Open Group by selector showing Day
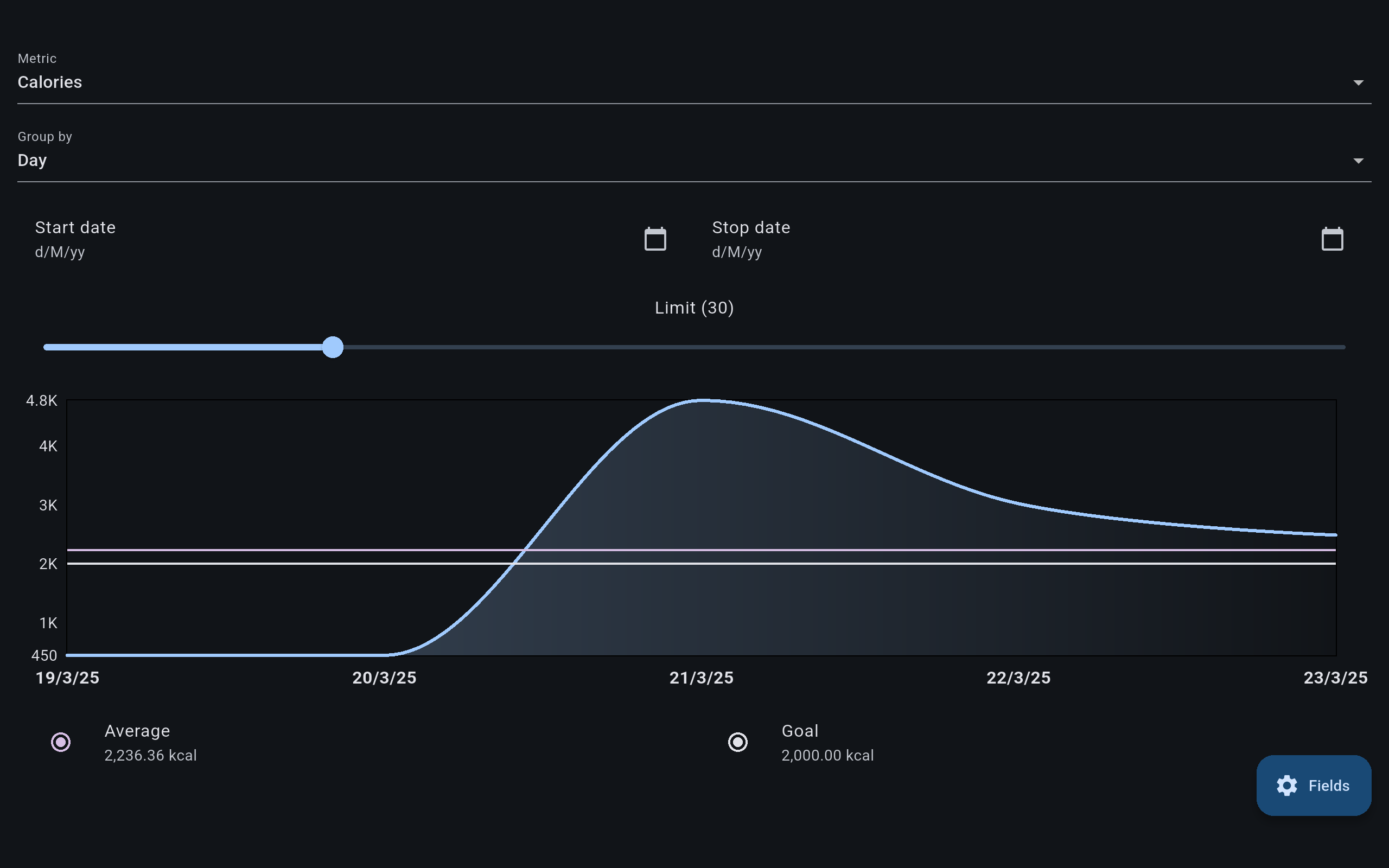 point(694,156)
